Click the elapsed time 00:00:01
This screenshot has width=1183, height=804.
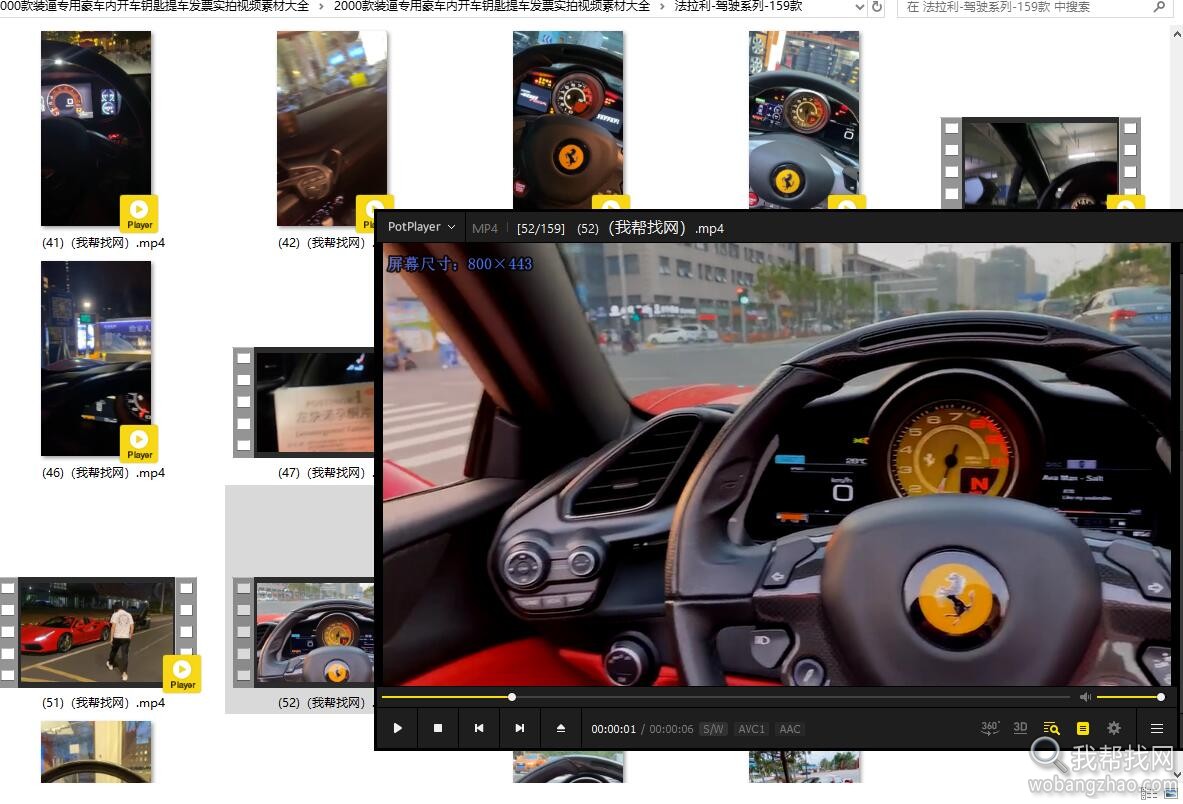[613, 729]
